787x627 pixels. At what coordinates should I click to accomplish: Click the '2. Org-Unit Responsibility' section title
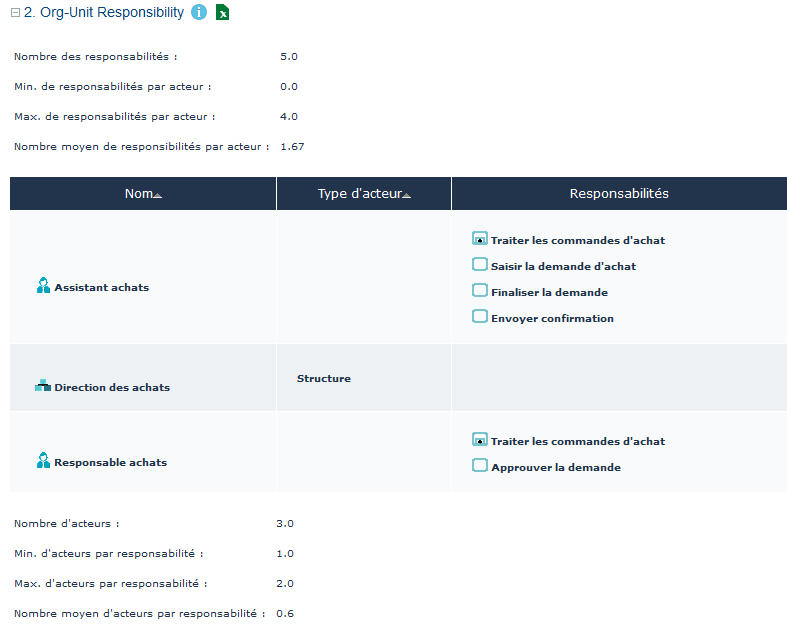tap(104, 13)
